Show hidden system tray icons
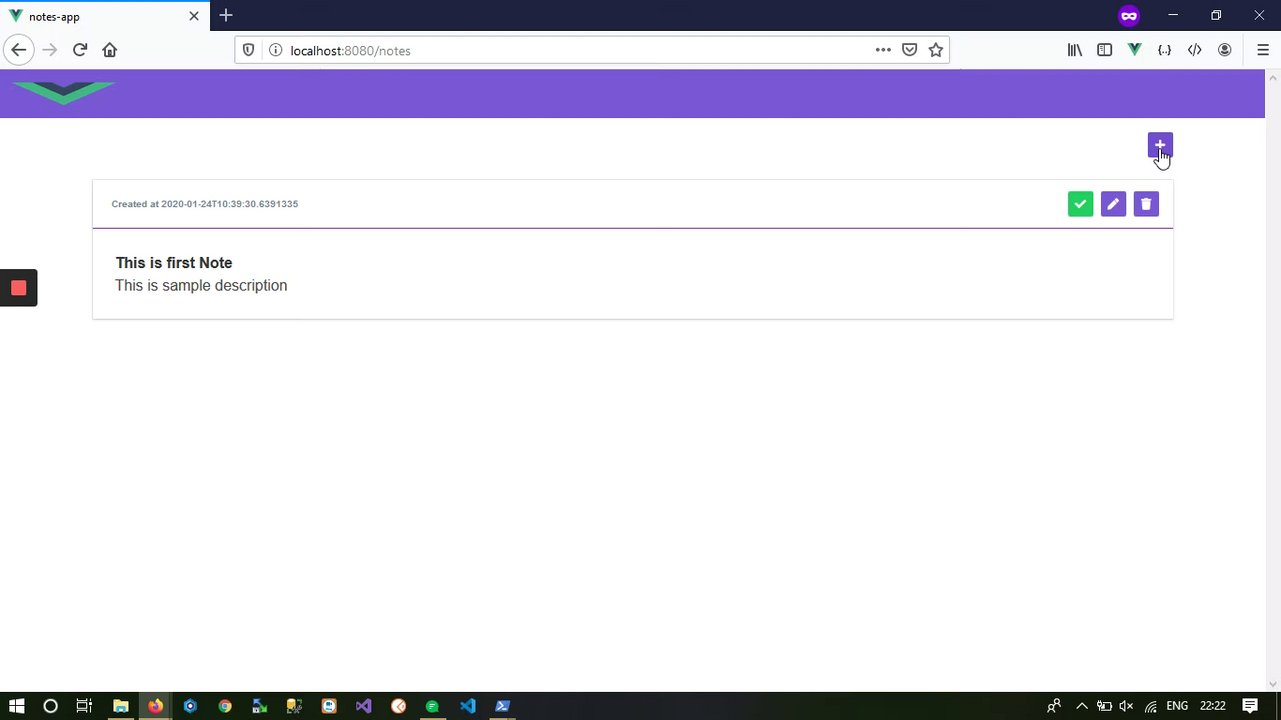 click(1081, 706)
